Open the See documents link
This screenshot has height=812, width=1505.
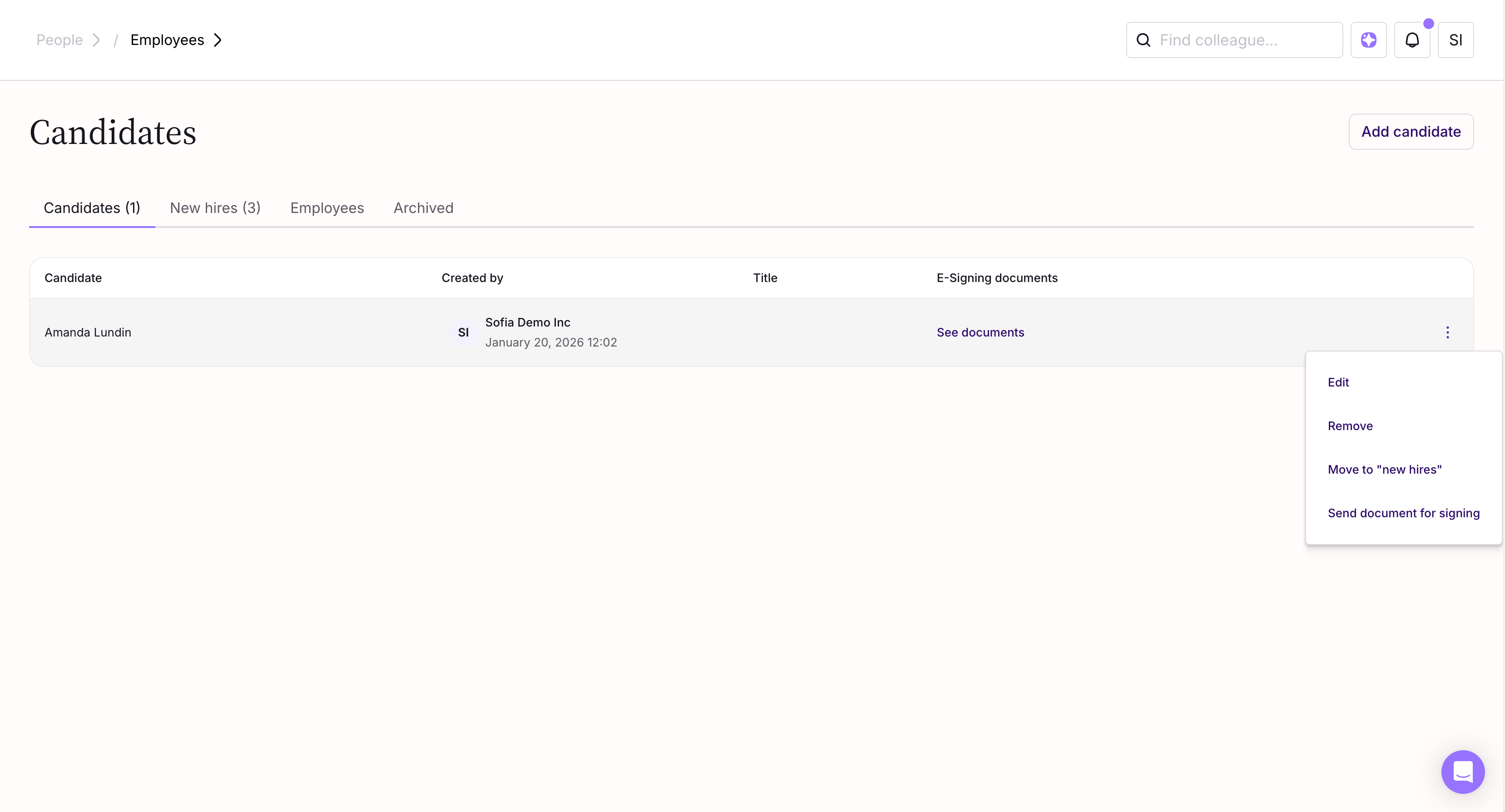coord(980,332)
